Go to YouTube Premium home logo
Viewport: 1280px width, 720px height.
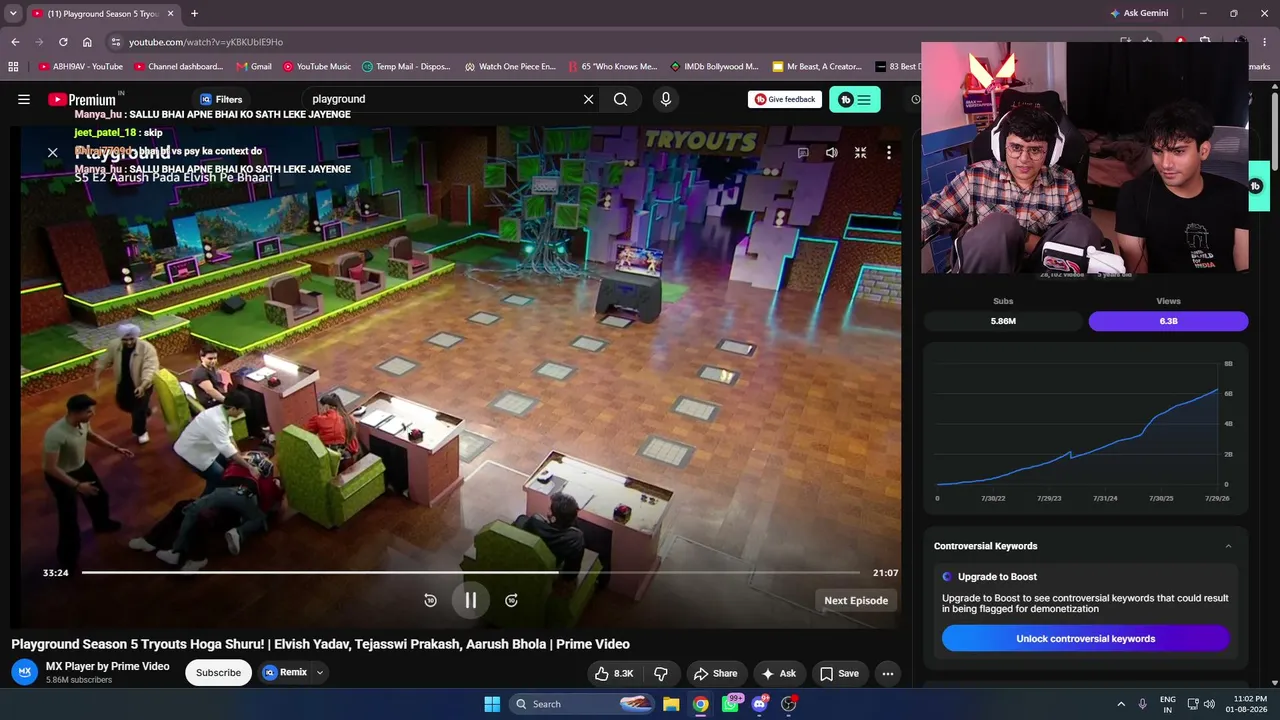coord(82,99)
